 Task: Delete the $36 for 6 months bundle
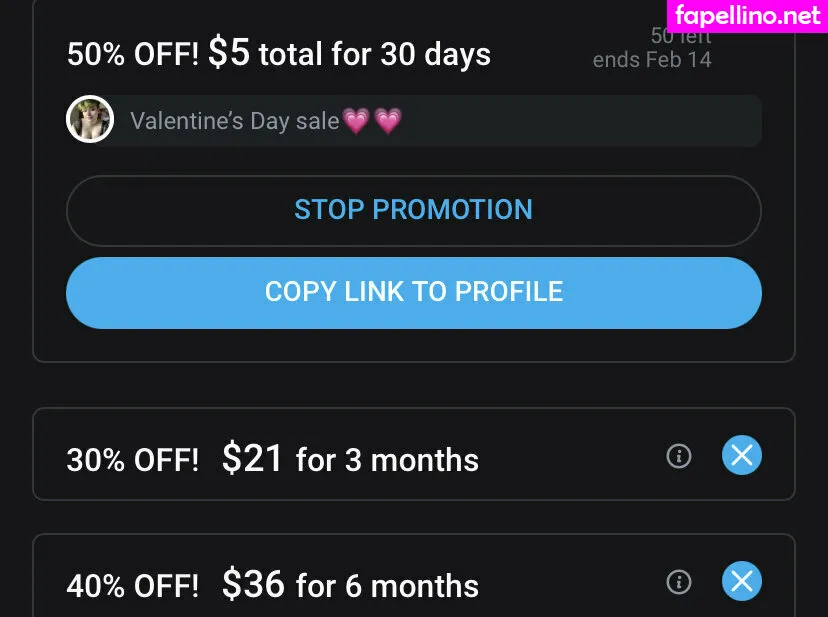pos(741,582)
